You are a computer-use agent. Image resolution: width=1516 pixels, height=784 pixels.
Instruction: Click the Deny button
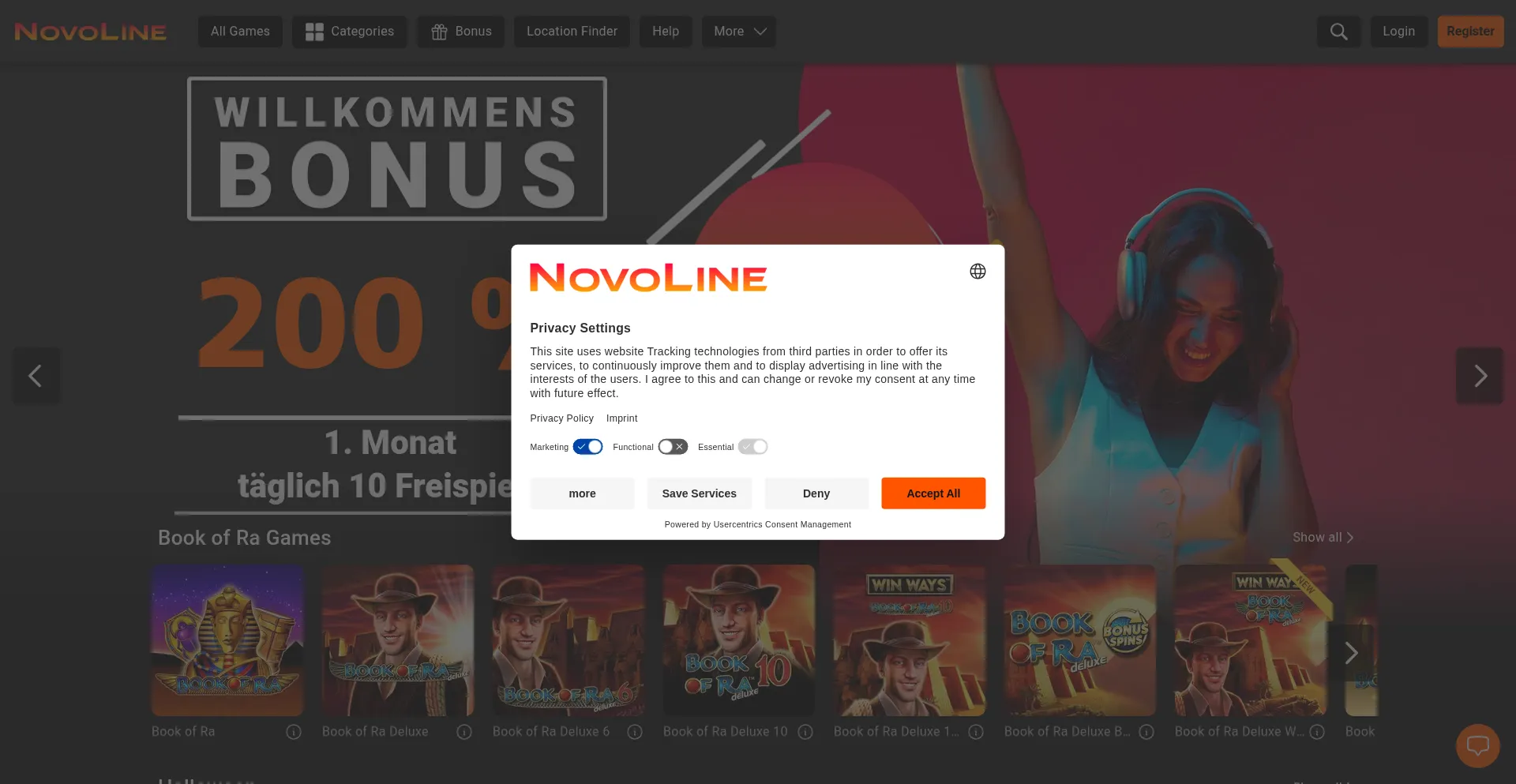point(816,493)
